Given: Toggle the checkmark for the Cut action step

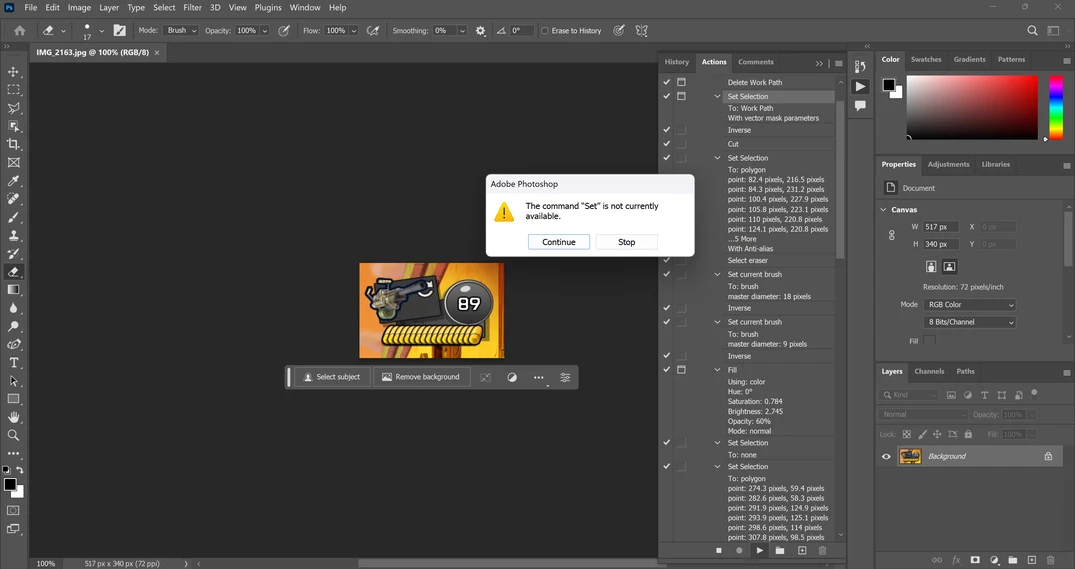Looking at the screenshot, I should [667, 144].
